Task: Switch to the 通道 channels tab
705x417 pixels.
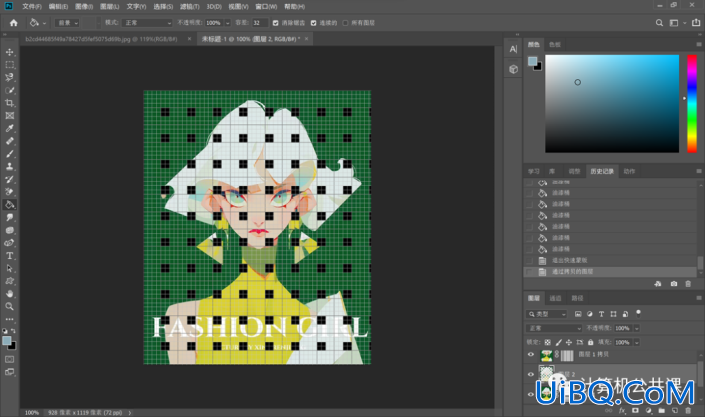Action: pos(555,298)
